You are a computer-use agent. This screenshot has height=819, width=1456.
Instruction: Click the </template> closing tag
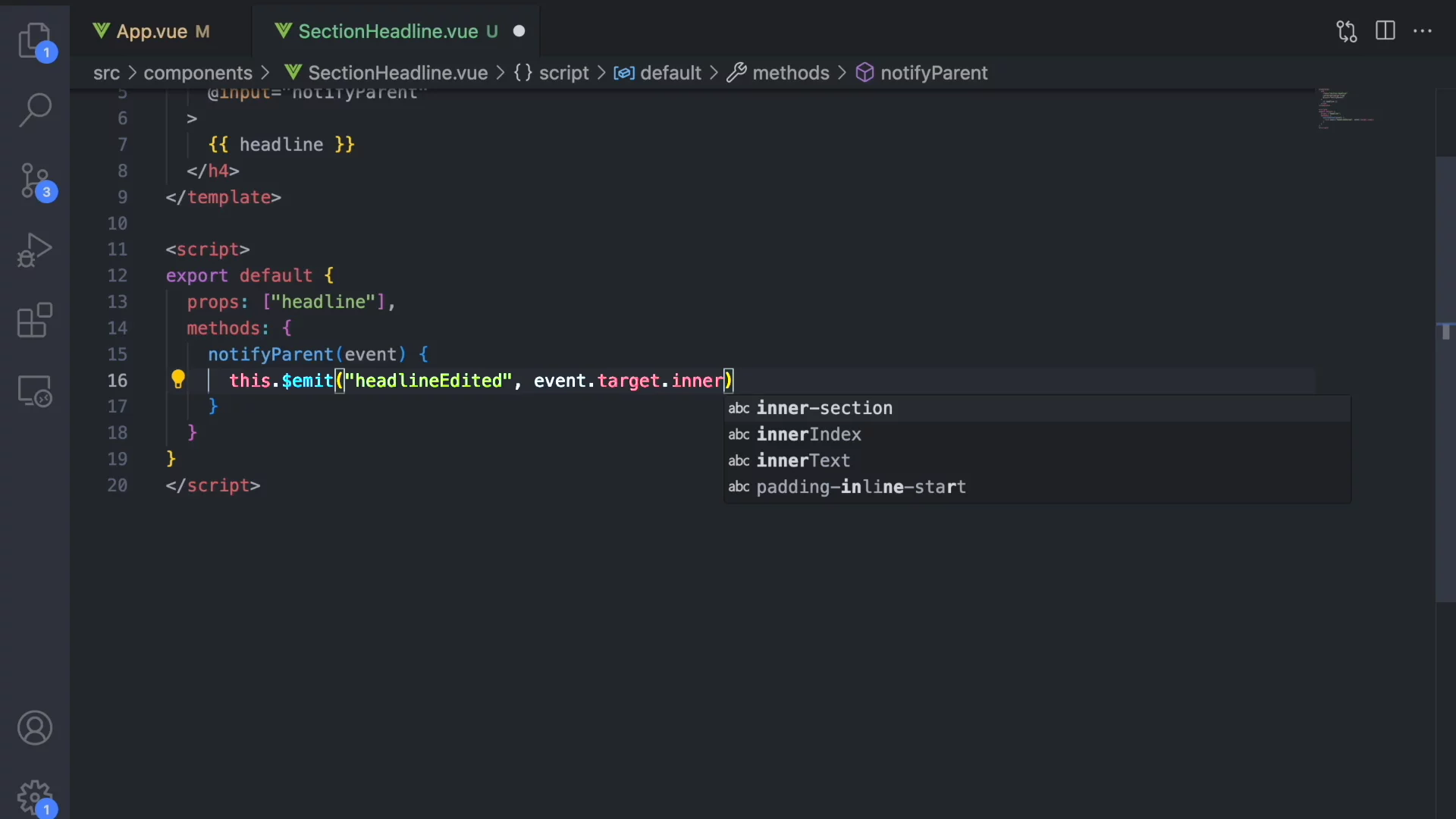click(x=224, y=197)
